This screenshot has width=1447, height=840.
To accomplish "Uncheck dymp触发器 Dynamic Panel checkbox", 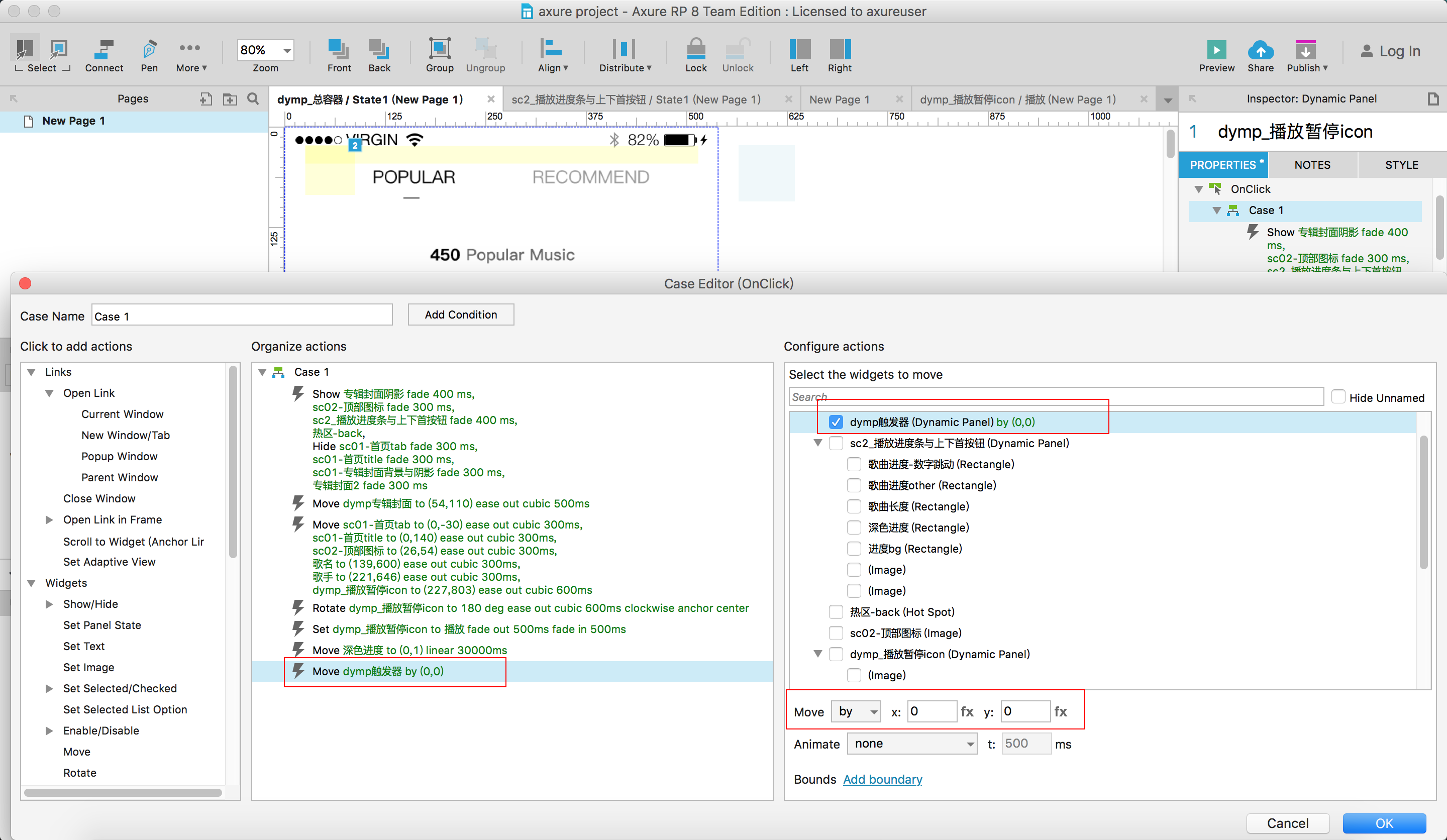I will (x=836, y=422).
